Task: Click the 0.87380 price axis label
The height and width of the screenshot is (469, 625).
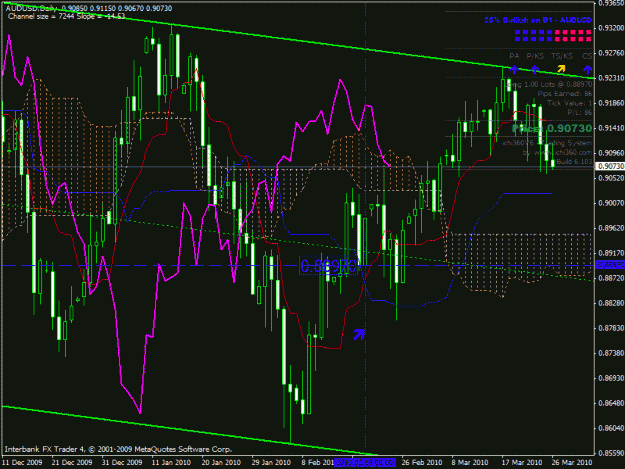Action: click(611, 353)
